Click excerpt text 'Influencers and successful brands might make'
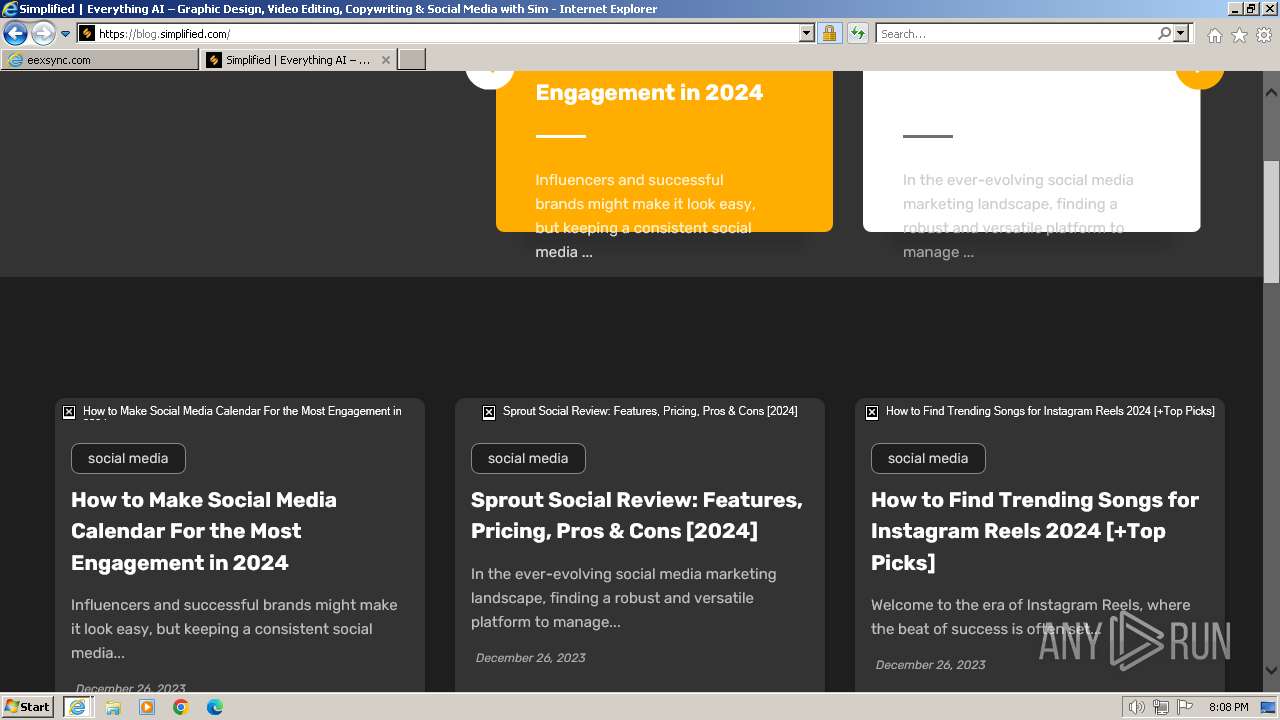The height and width of the screenshot is (720, 1280). [x=234, y=605]
